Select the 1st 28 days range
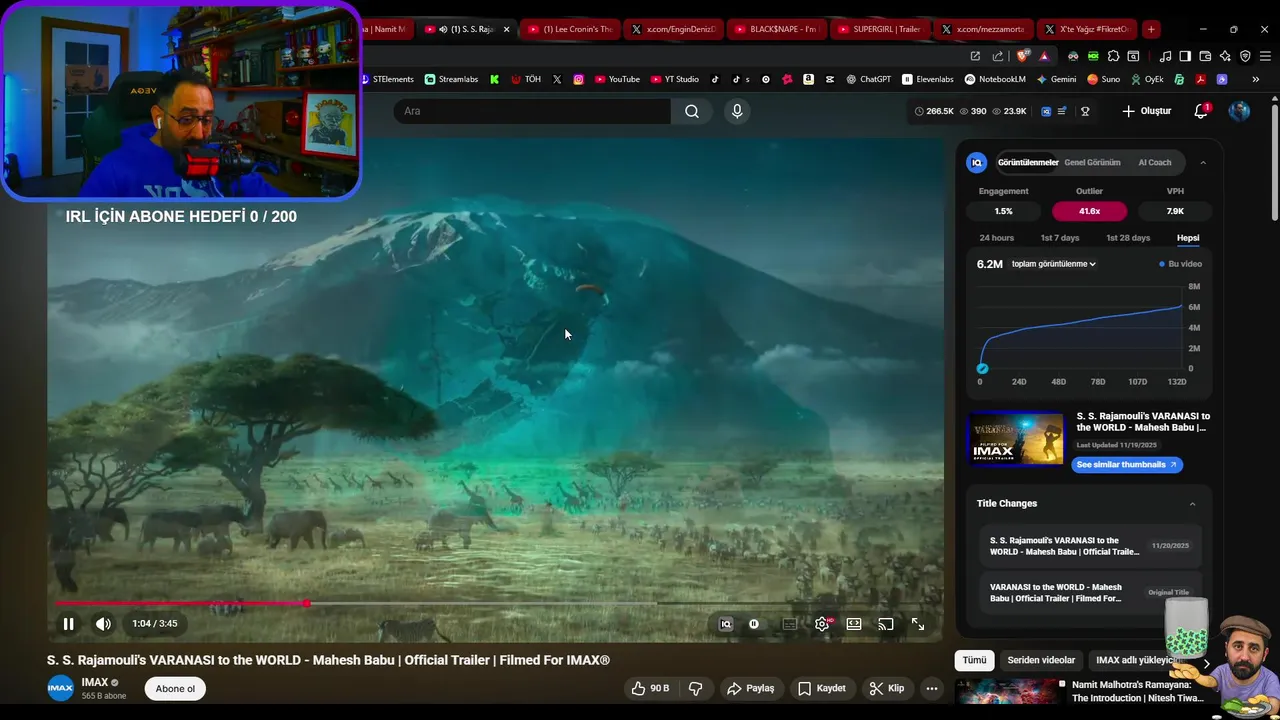Screen dimensions: 1280x720 pyautogui.click(x=1128, y=238)
